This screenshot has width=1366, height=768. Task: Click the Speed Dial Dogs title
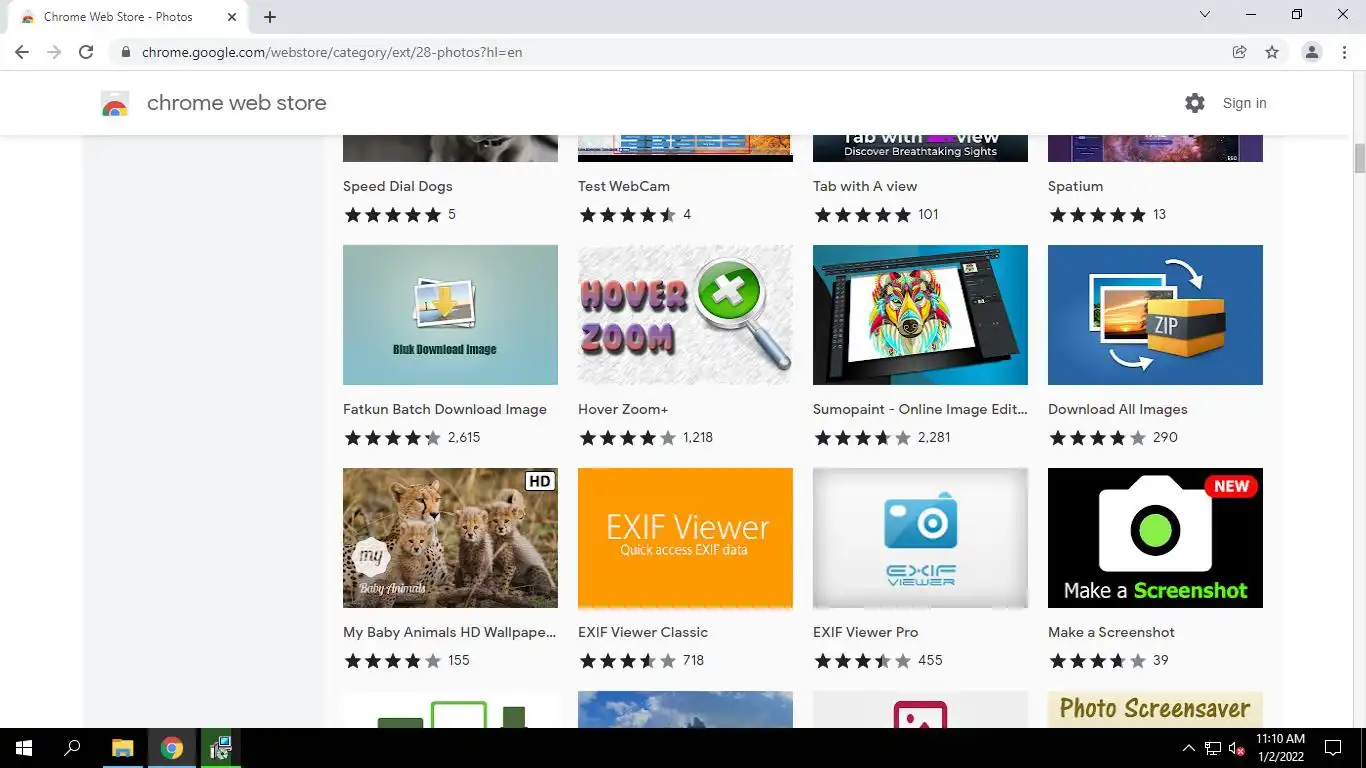pos(398,186)
